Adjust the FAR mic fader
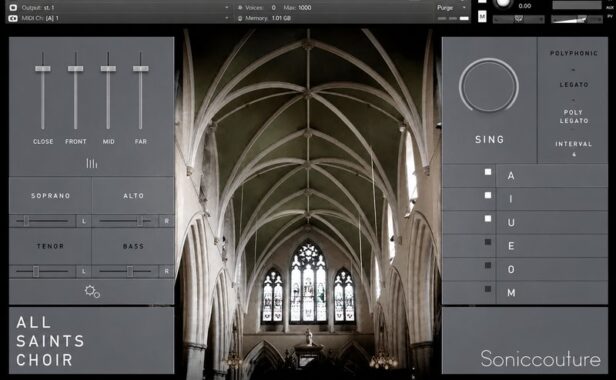 (141, 69)
